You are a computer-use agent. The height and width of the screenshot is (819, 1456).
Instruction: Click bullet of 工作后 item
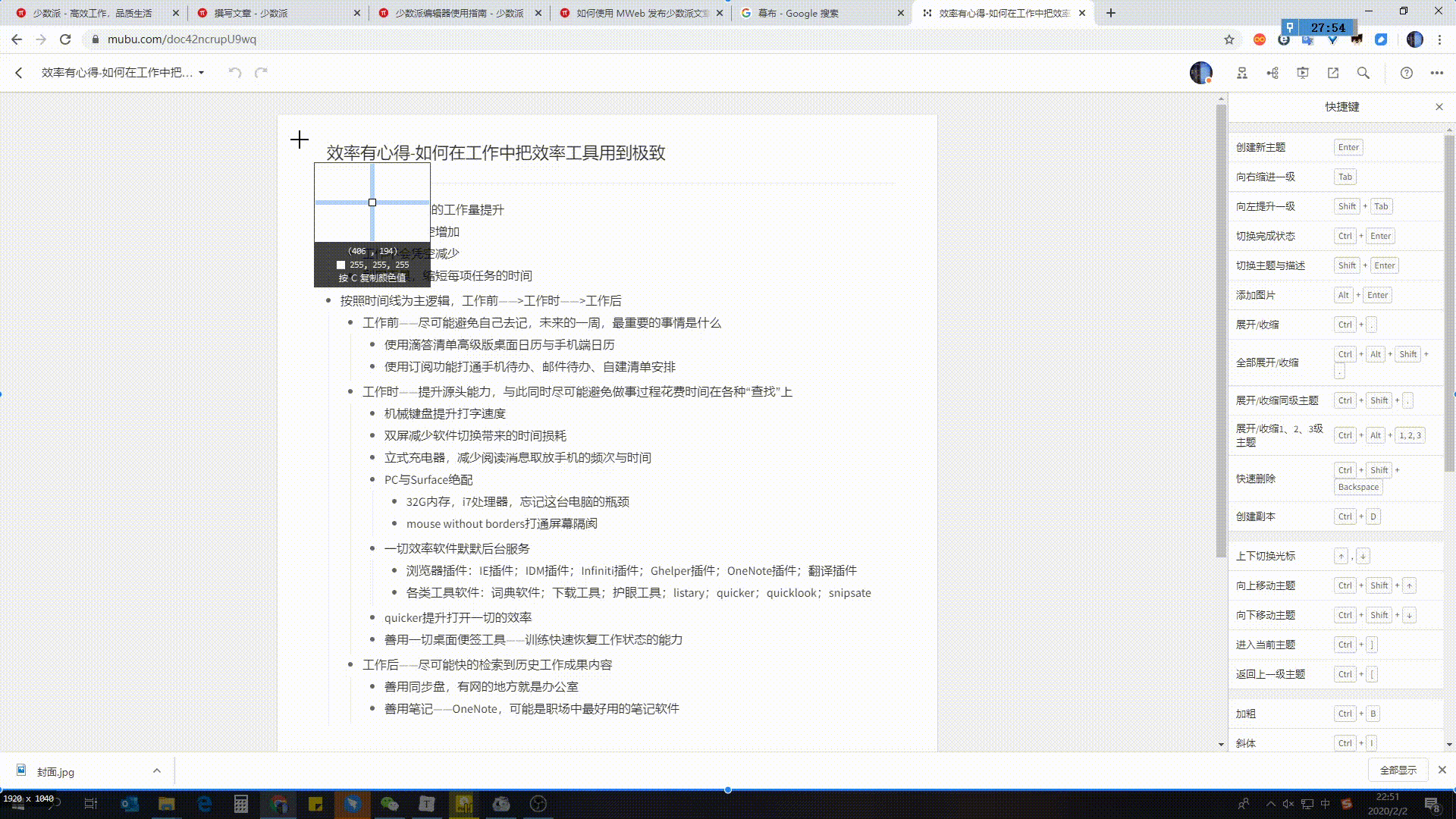(350, 665)
